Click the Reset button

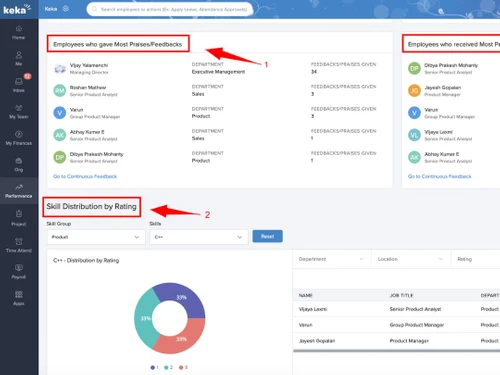[x=268, y=236]
